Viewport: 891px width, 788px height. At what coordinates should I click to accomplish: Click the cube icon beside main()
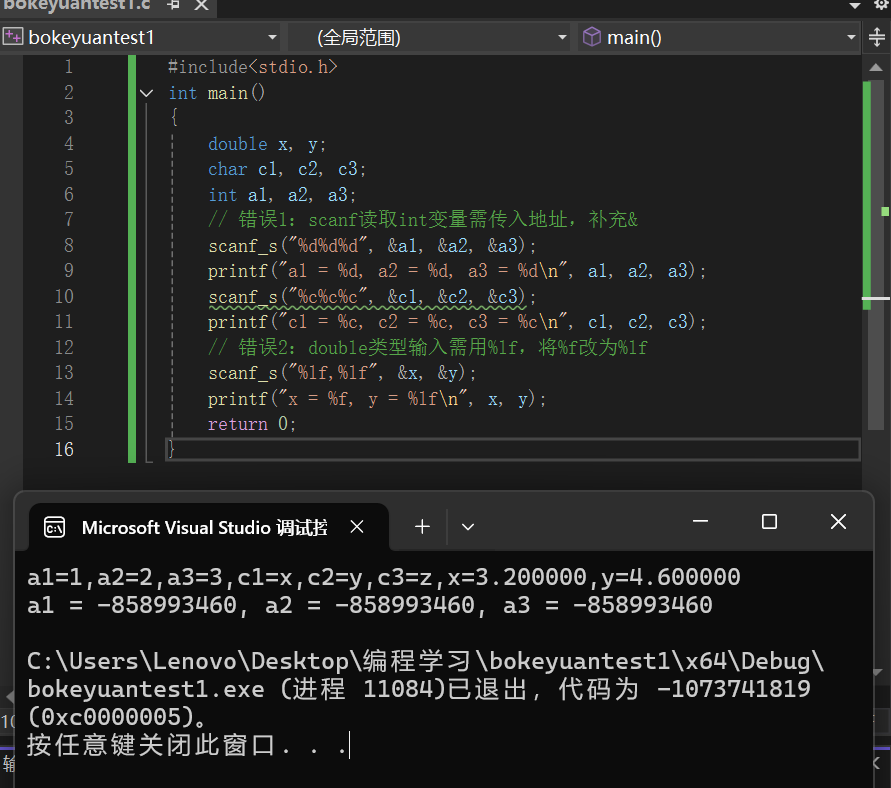[x=592, y=37]
